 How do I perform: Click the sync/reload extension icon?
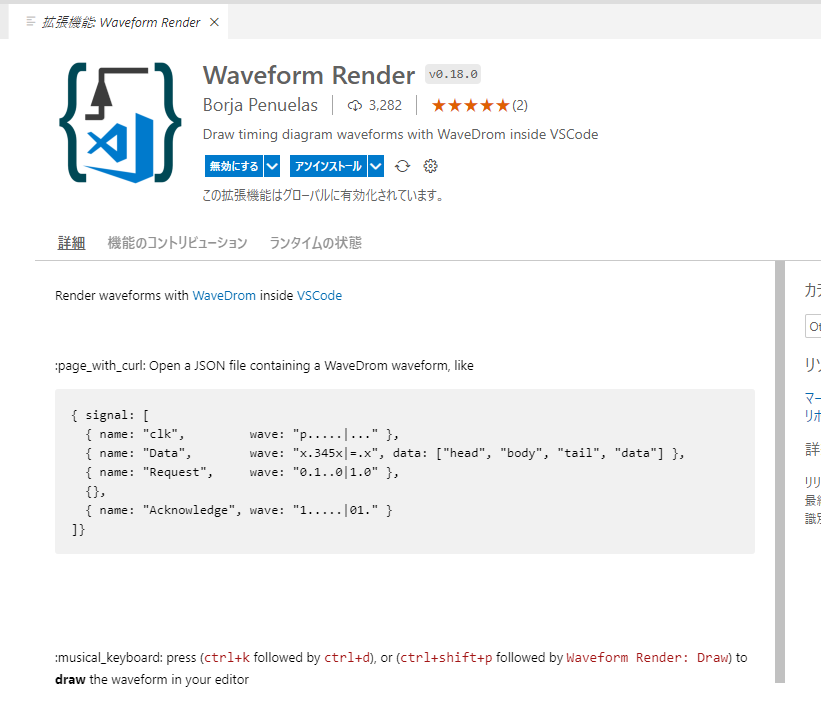pyautogui.click(x=402, y=166)
